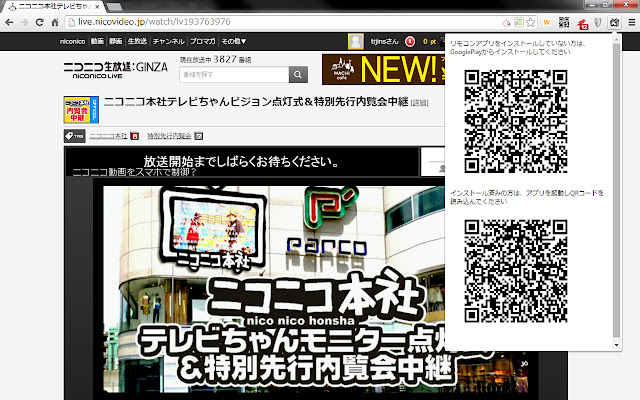Click the red cloud icon in address bar
The image size is (640, 400).
[507, 23]
